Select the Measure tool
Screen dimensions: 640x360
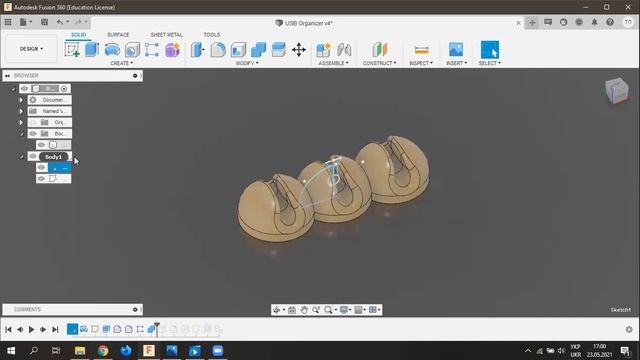[421, 50]
